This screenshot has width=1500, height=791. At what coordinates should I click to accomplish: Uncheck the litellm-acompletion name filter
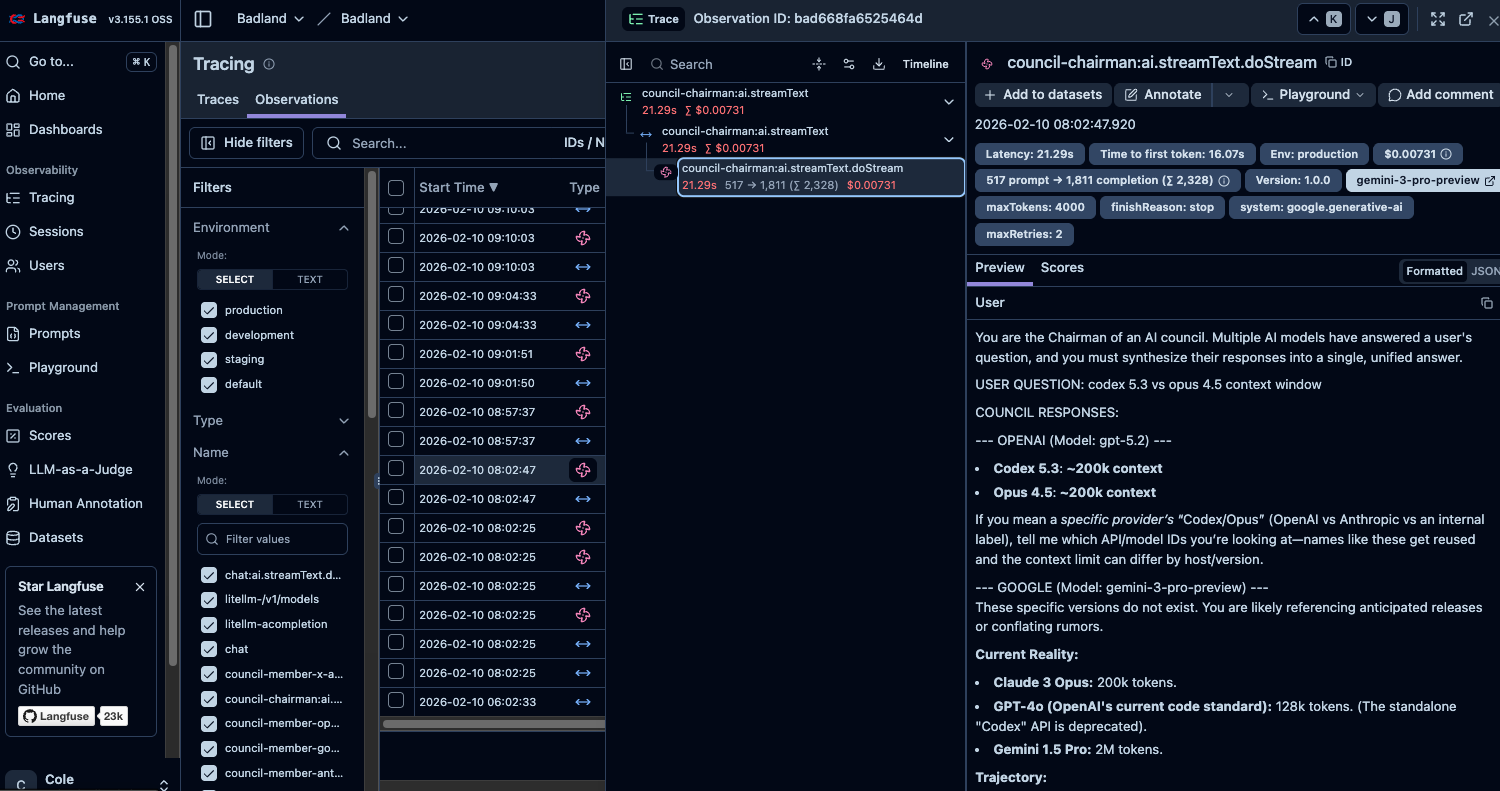coord(208,623)
